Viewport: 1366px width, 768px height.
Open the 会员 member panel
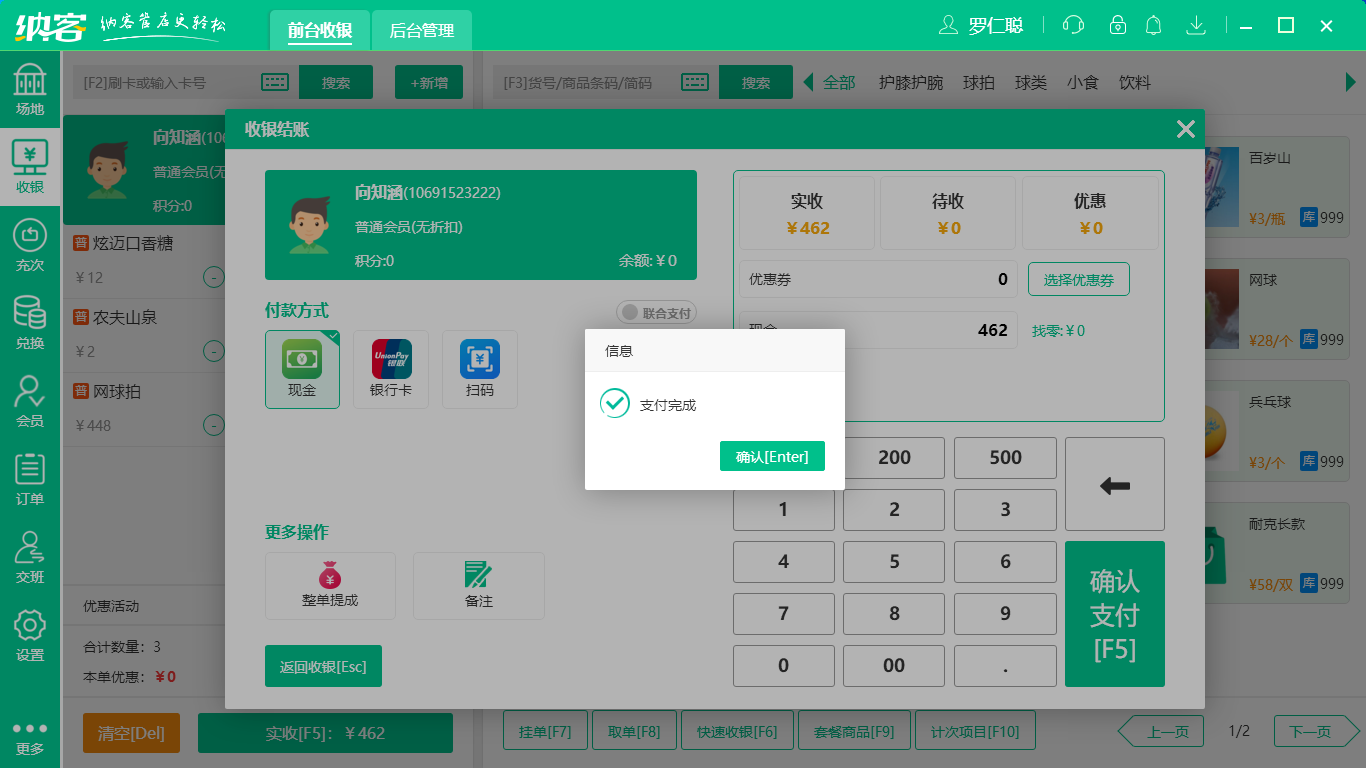30,401
